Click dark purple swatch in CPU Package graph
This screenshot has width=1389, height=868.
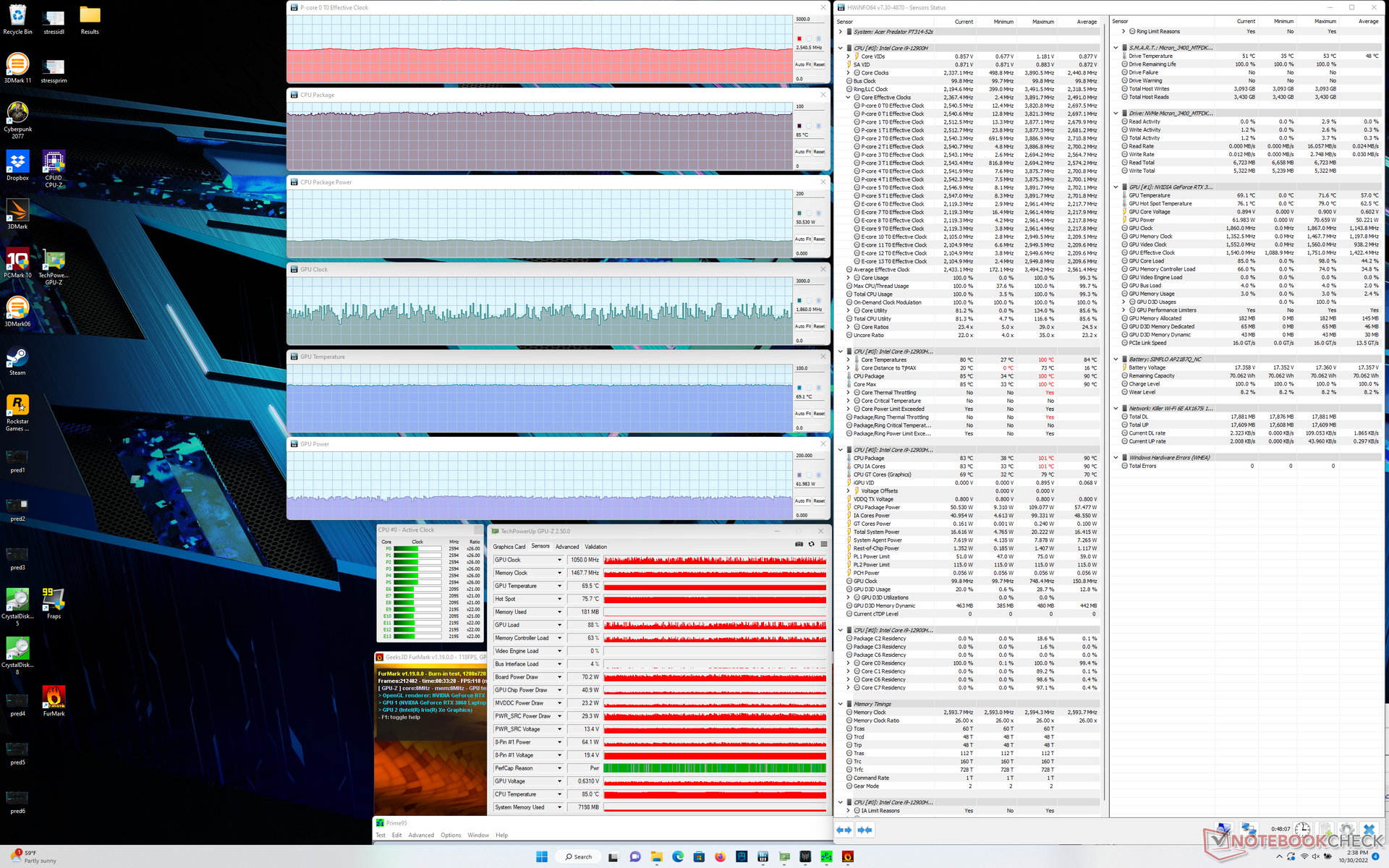tap(799, 126)
